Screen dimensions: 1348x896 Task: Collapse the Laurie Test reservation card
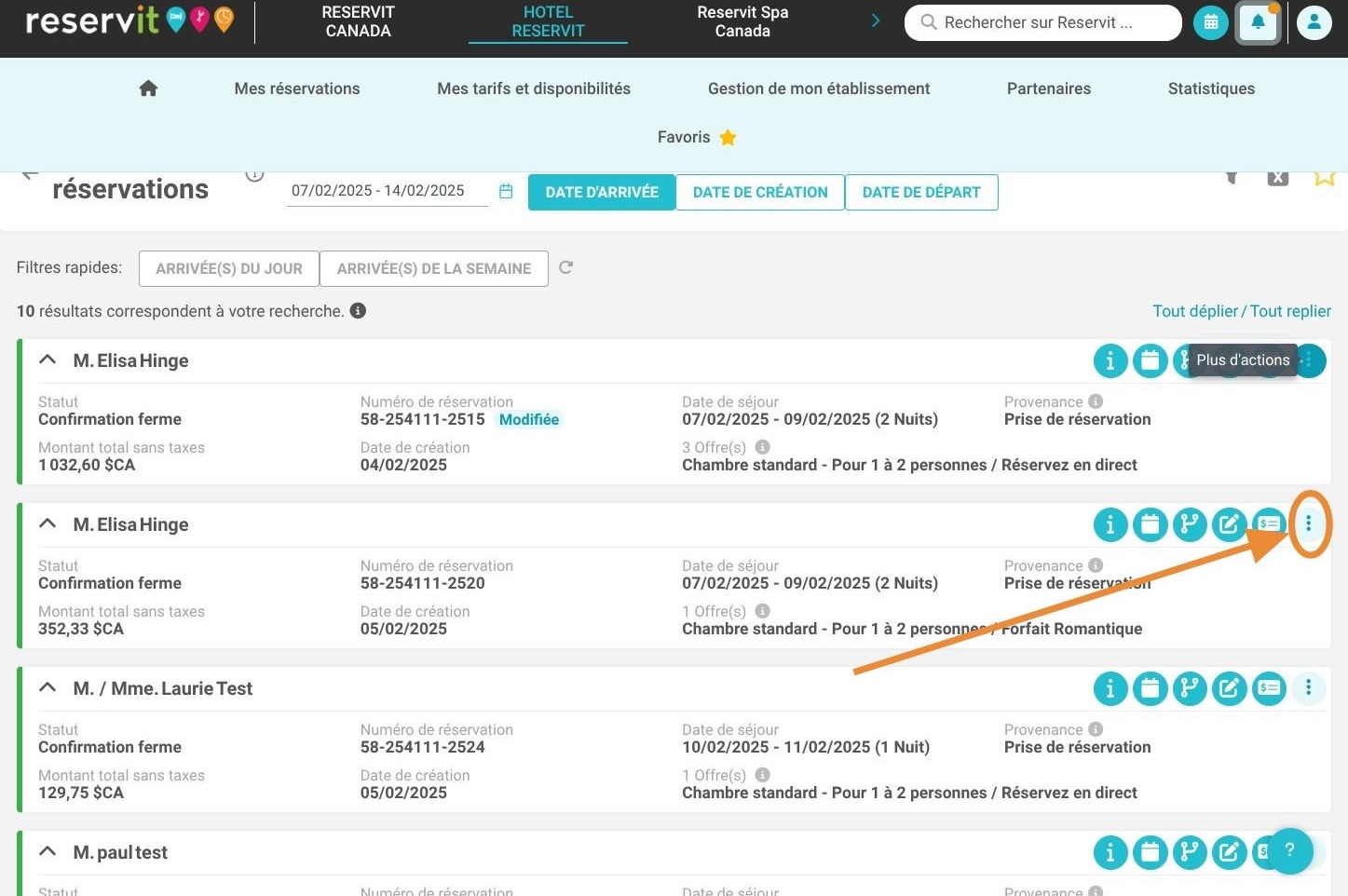(x=48, y=687)
